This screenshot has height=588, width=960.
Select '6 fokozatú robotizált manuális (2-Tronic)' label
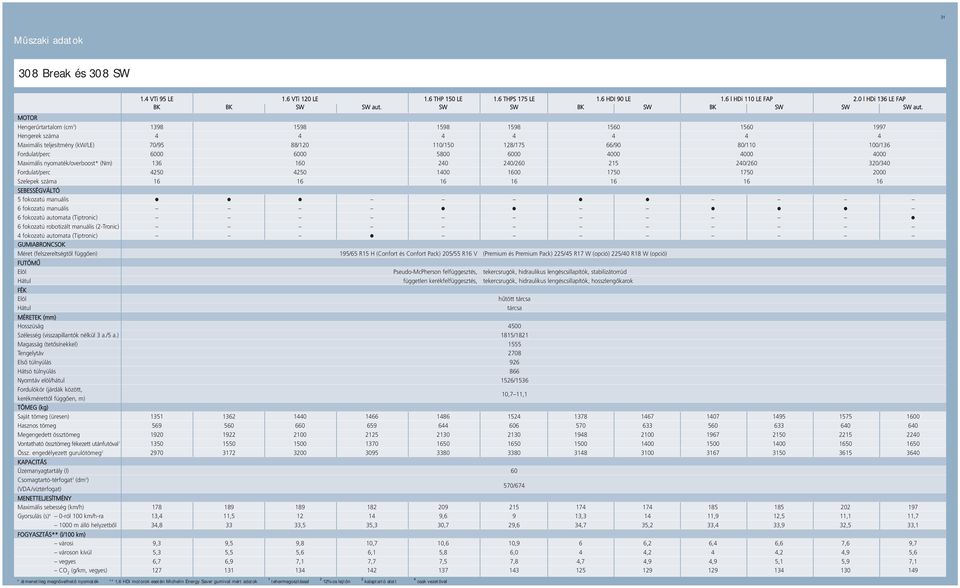click(68, 227)
